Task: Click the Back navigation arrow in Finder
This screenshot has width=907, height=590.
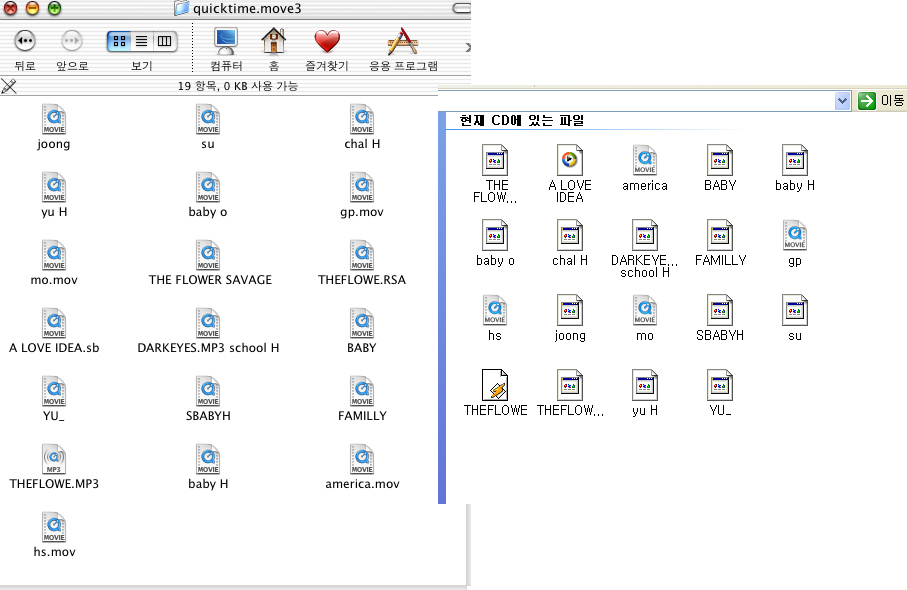Action: click(x=25, y=41)
